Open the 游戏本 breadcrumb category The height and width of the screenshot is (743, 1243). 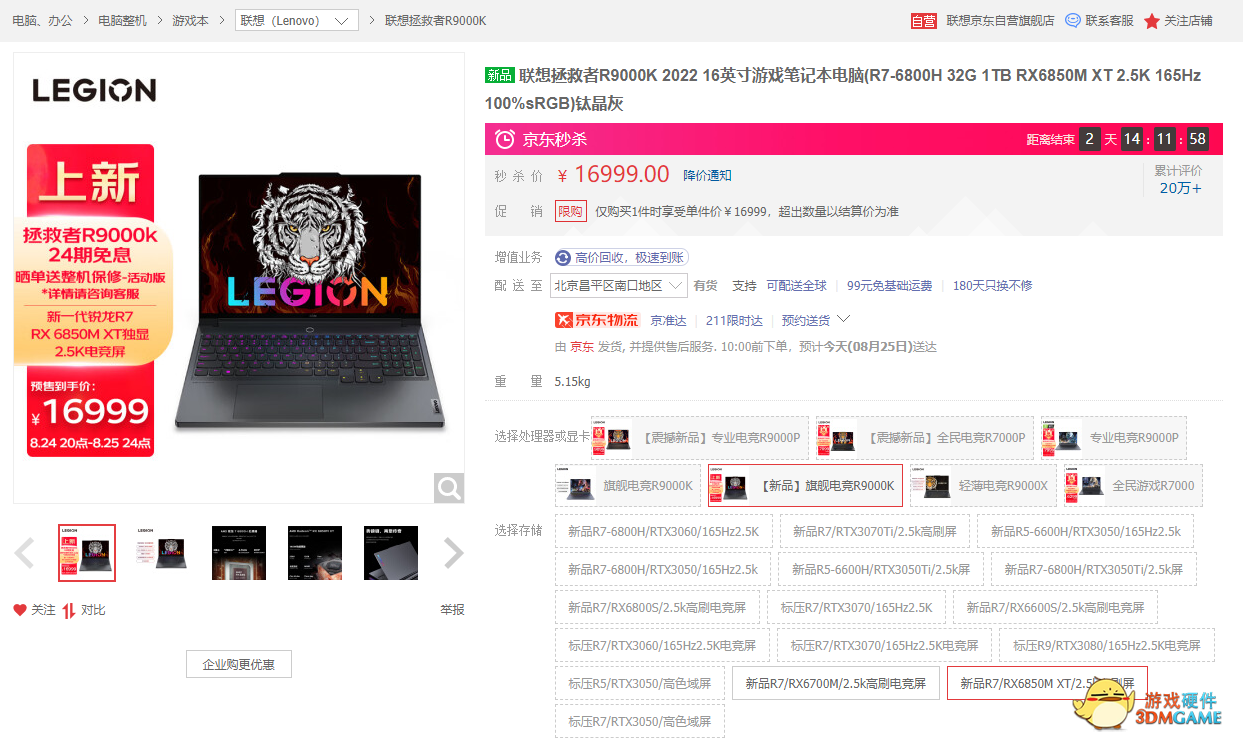tap(190, 20)
